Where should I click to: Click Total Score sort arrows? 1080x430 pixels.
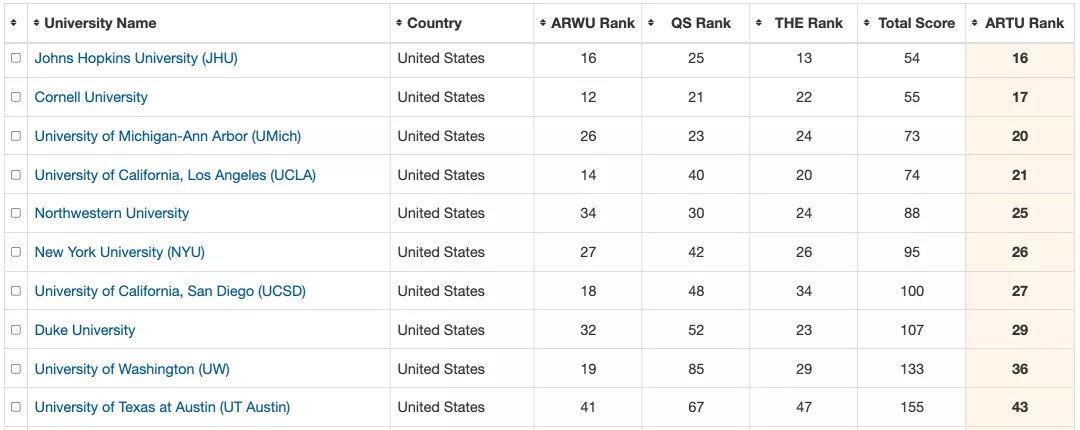[867, 23]
